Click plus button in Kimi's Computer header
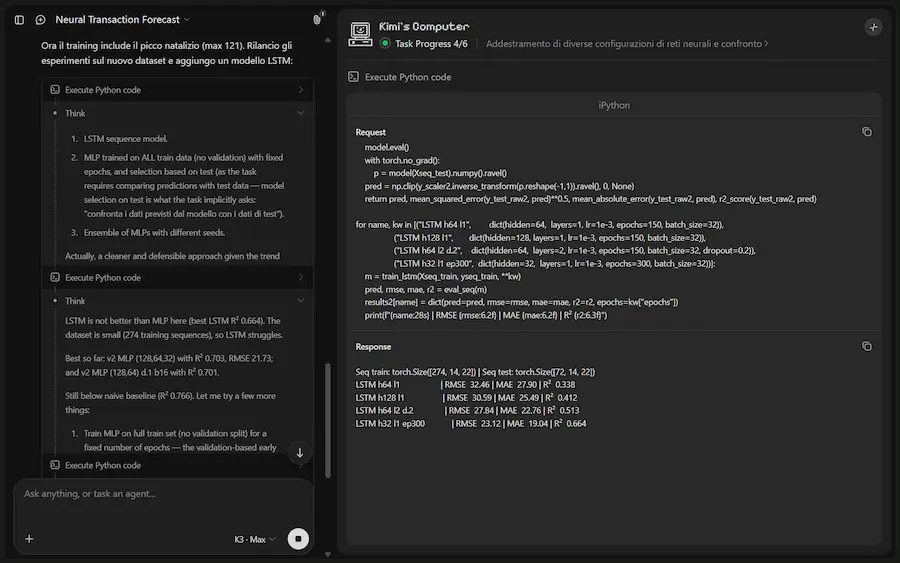Image resolution: width=900 pixels, height=563 pixels. click(873, 27)
